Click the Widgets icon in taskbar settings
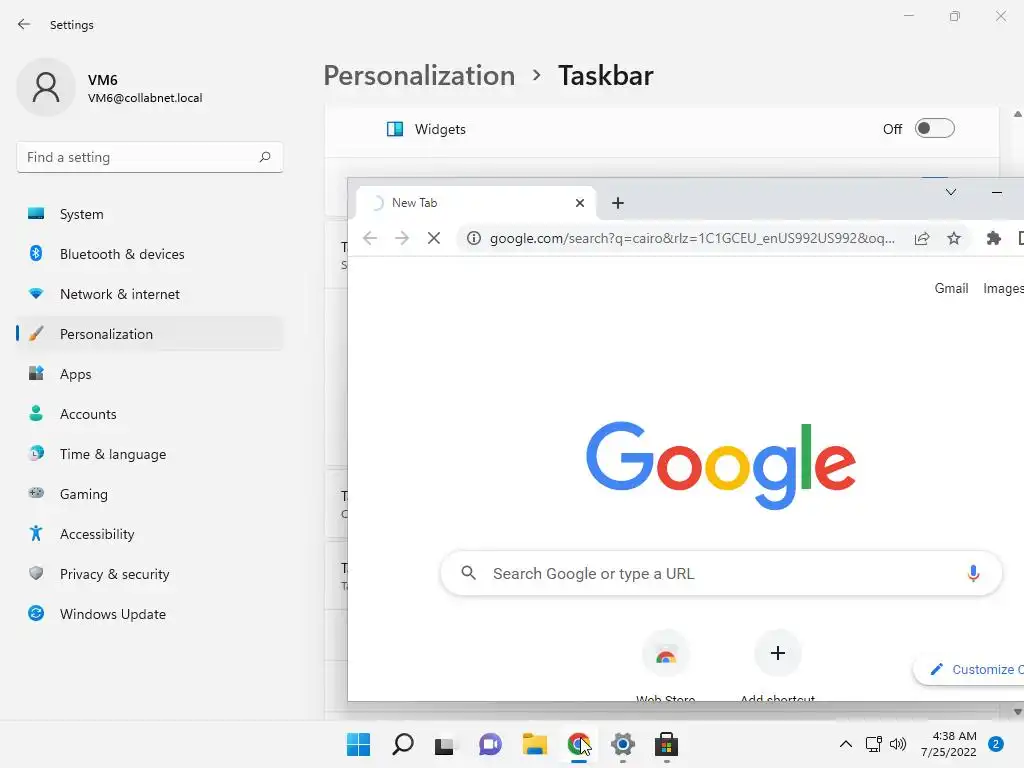 pyautogui.click(x=395, y=129)
